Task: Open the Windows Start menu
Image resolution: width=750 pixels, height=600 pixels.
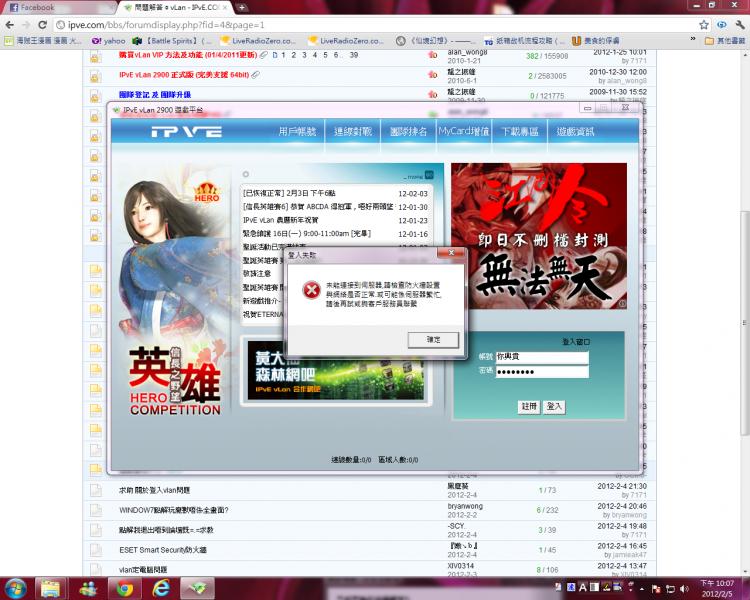Action: pyautogui.click(x=16, y=588)
